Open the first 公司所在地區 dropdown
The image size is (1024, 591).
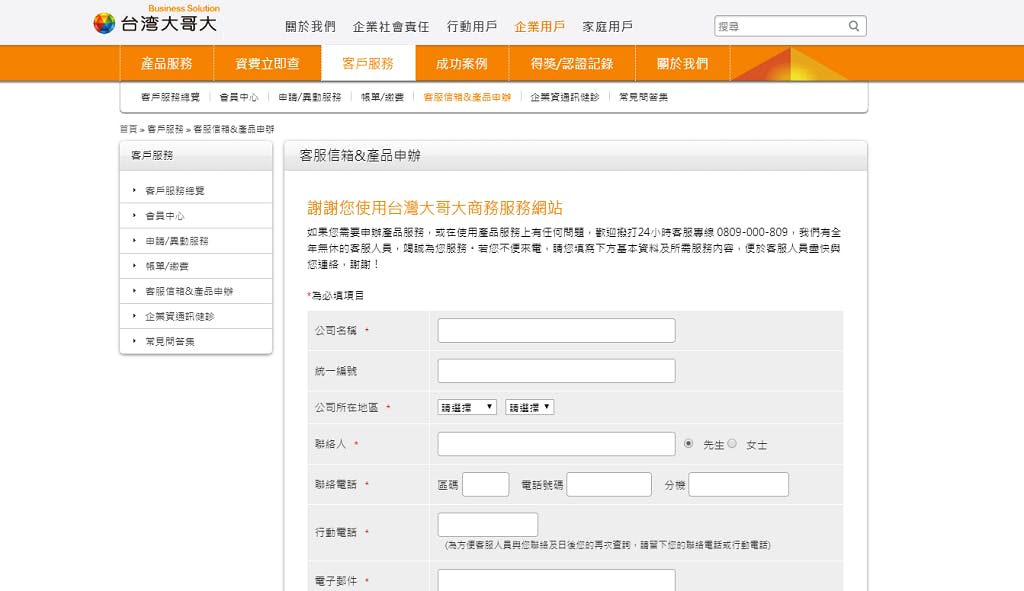(467, 407)
